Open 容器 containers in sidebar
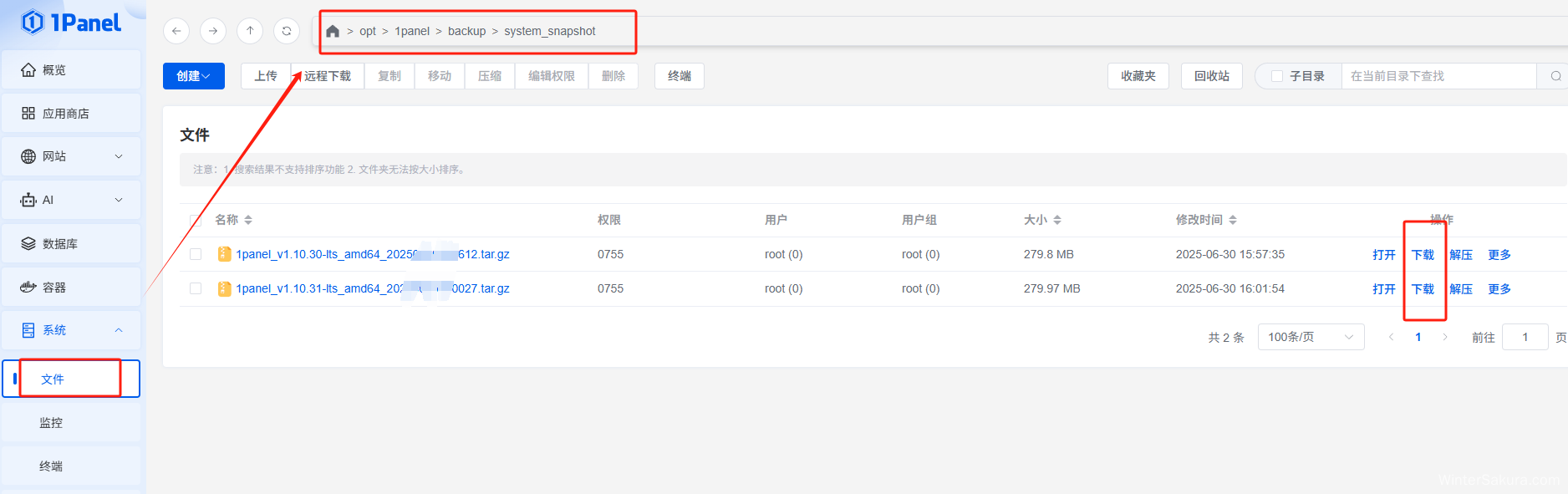The height and width of the screenshot is (494, 1568). pos(71,287)
